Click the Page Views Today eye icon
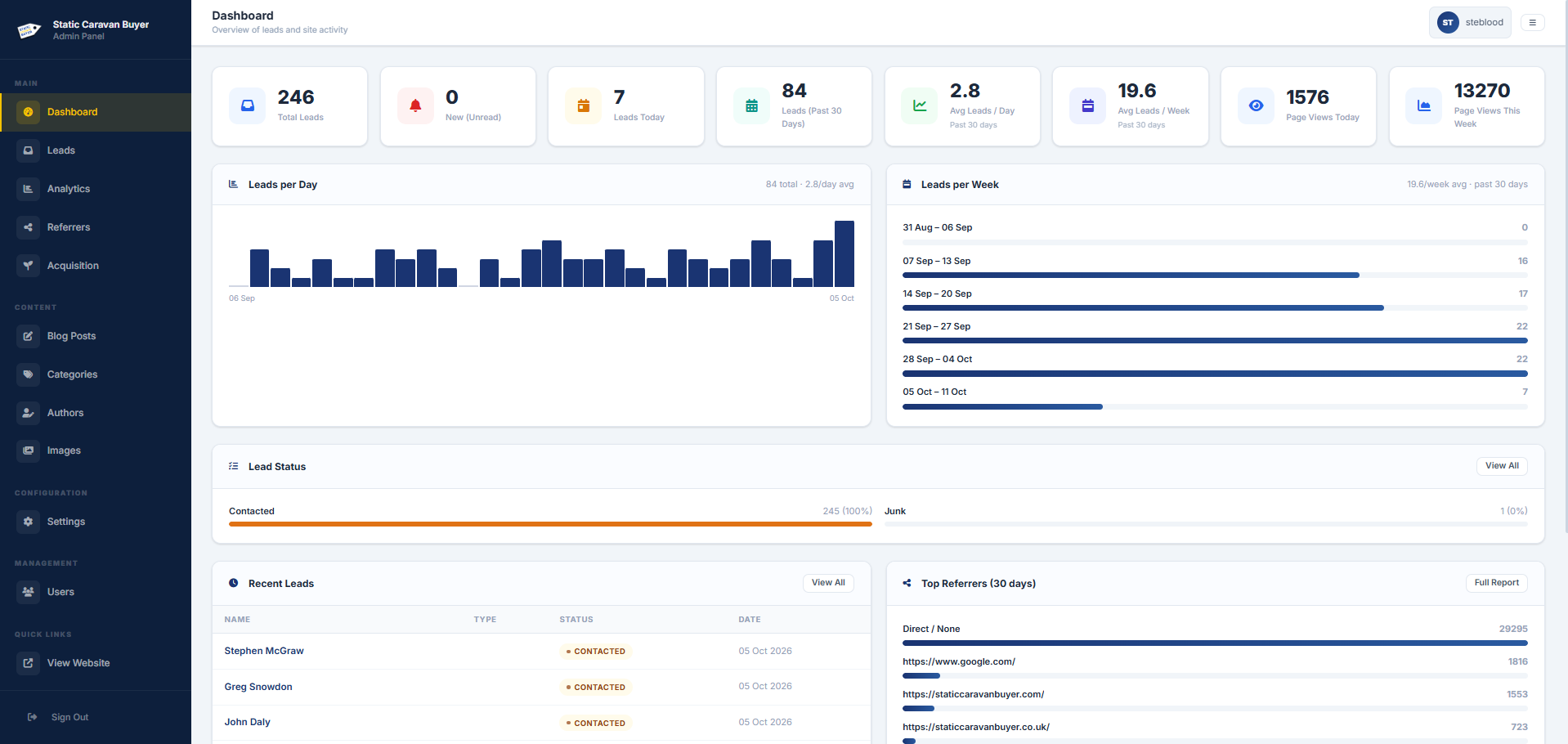1568x744 pixels. pos(1256,105)
